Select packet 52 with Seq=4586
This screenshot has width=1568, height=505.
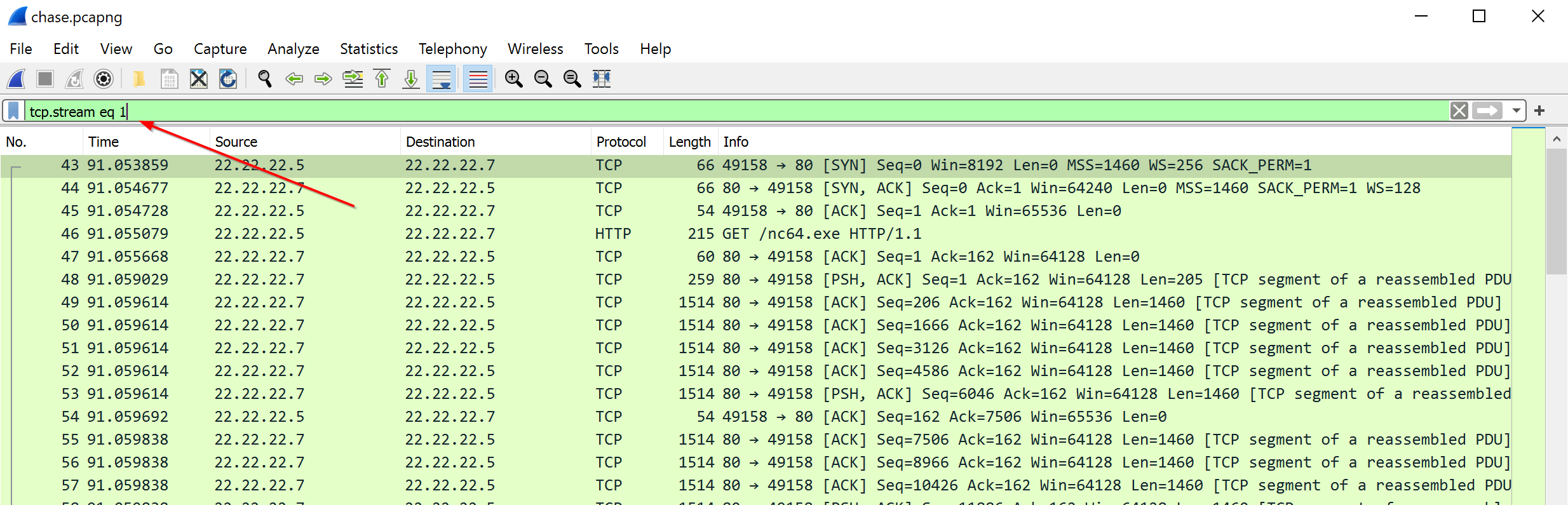tap(756, 371)
